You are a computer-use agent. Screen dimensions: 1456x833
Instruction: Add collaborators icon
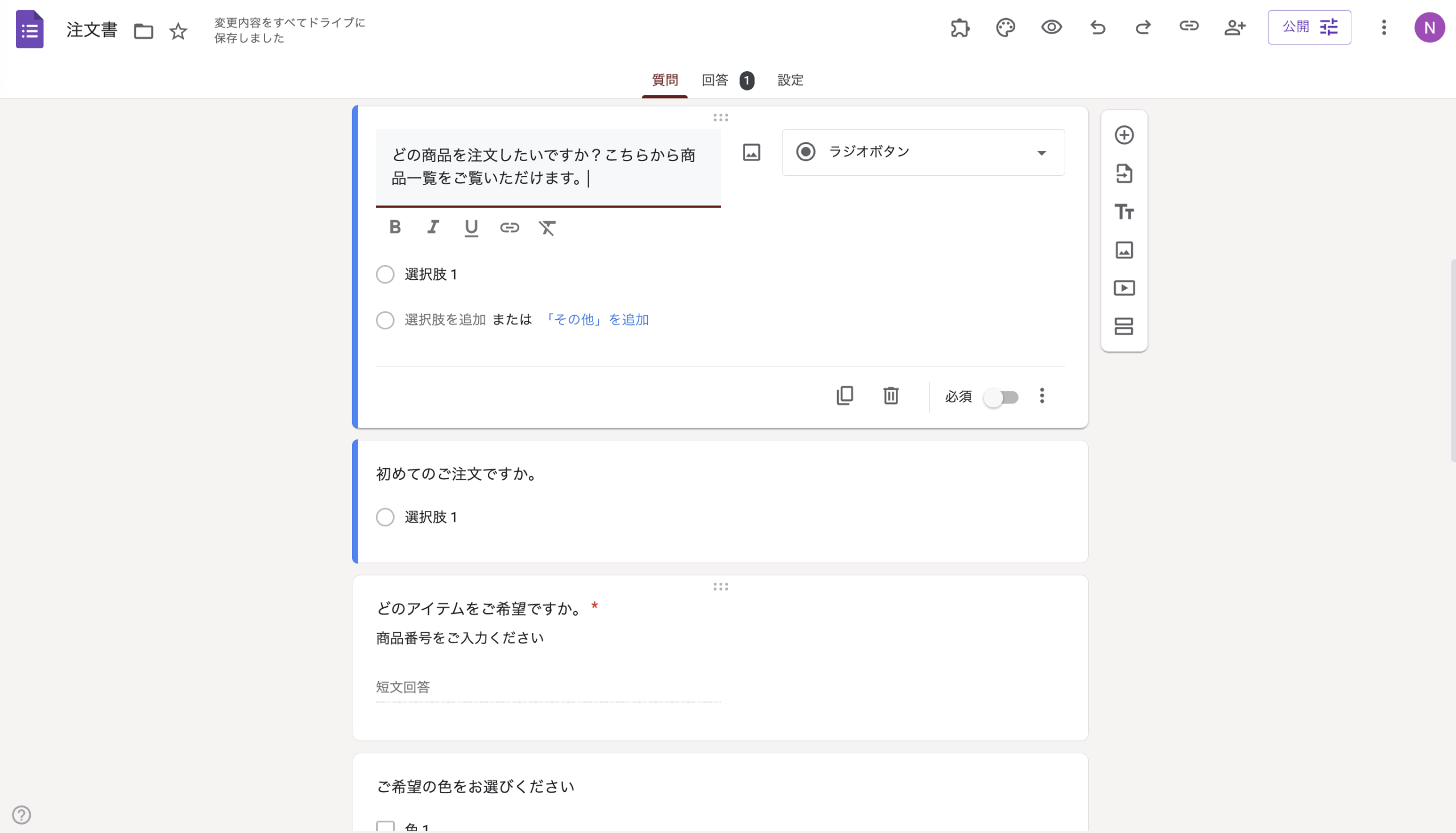pos(1235,27)
